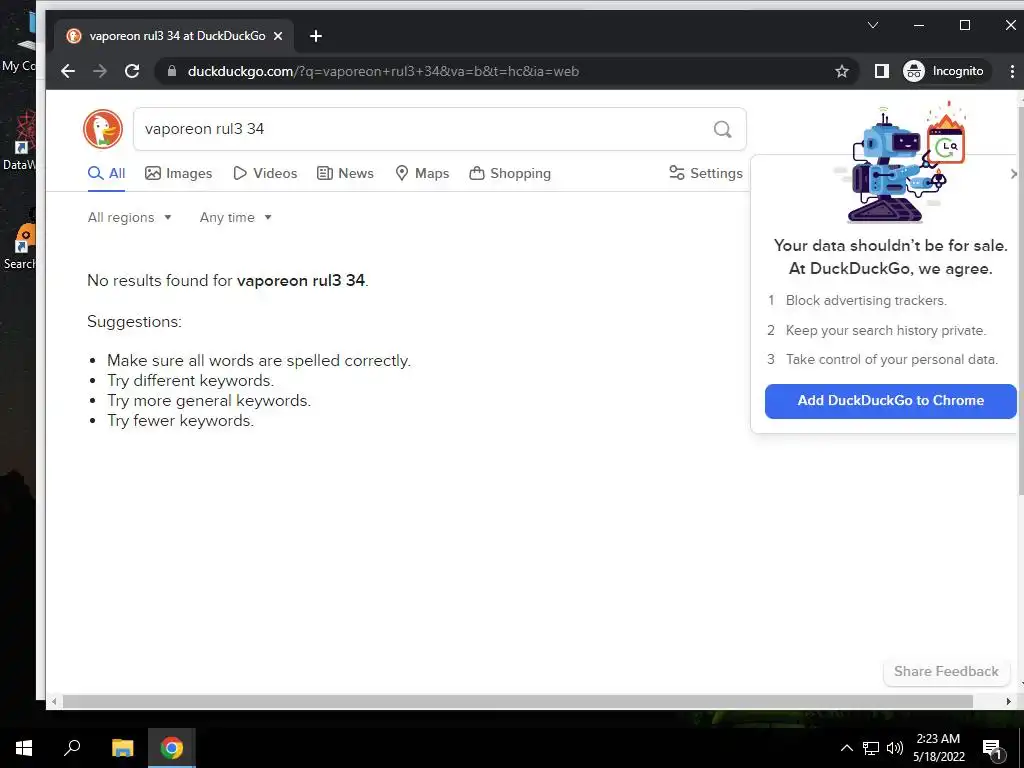
Task: Click the Share Feedback button
Action: (946, 671)
